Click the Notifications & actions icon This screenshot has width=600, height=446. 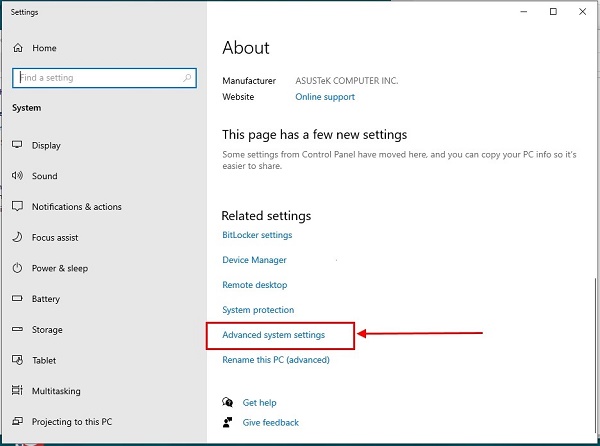[17, 206]
